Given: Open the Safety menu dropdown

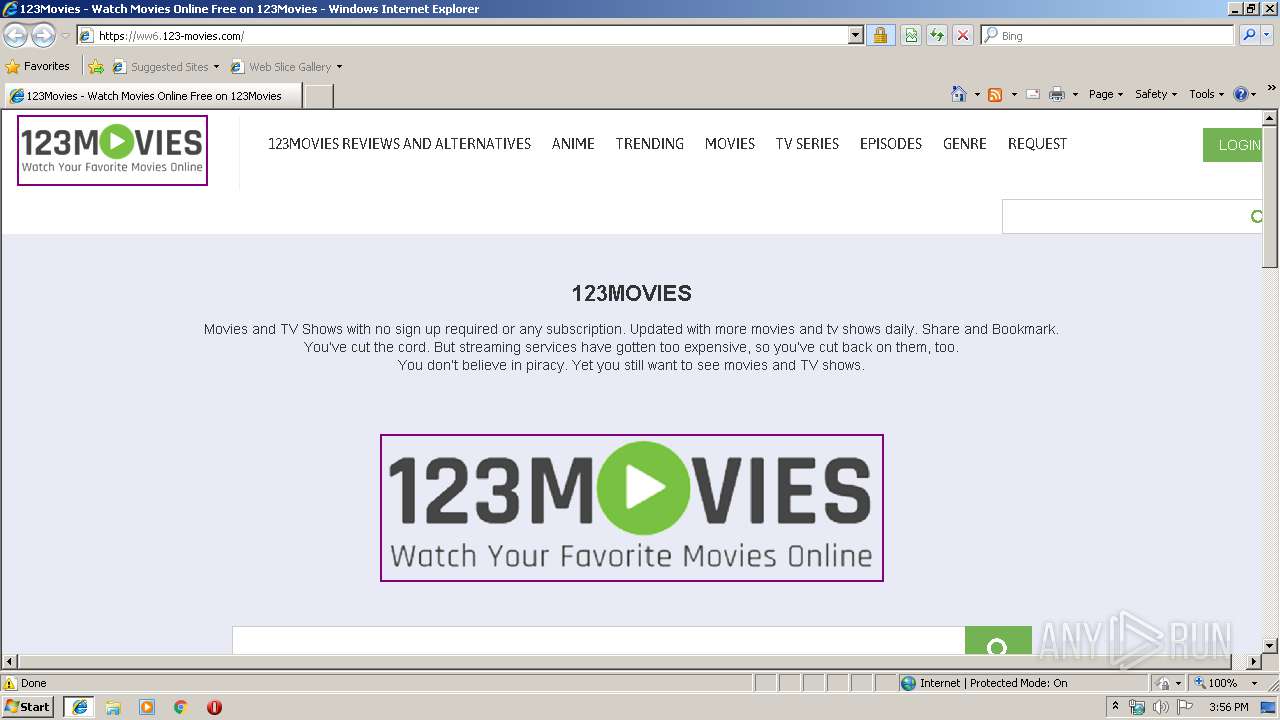Looking at the screenshot, I should coord(1156,94).
